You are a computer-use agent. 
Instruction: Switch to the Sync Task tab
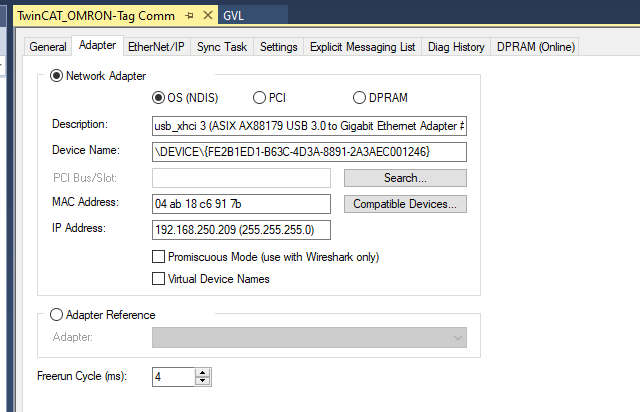[222, 47]
